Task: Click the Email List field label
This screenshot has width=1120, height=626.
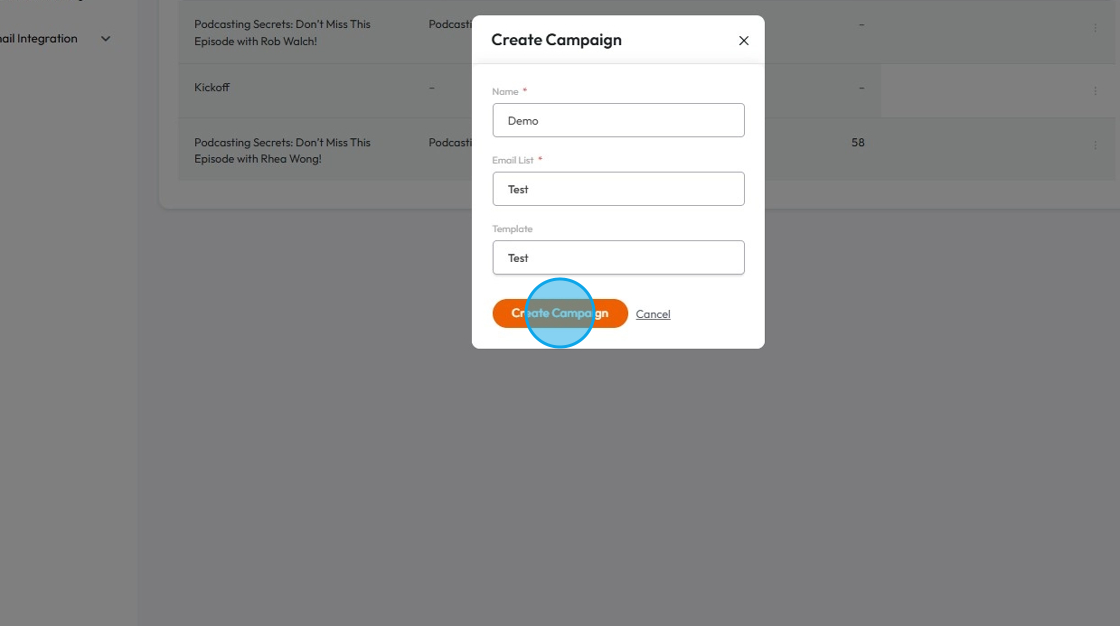Action: [x=513, y=160]
